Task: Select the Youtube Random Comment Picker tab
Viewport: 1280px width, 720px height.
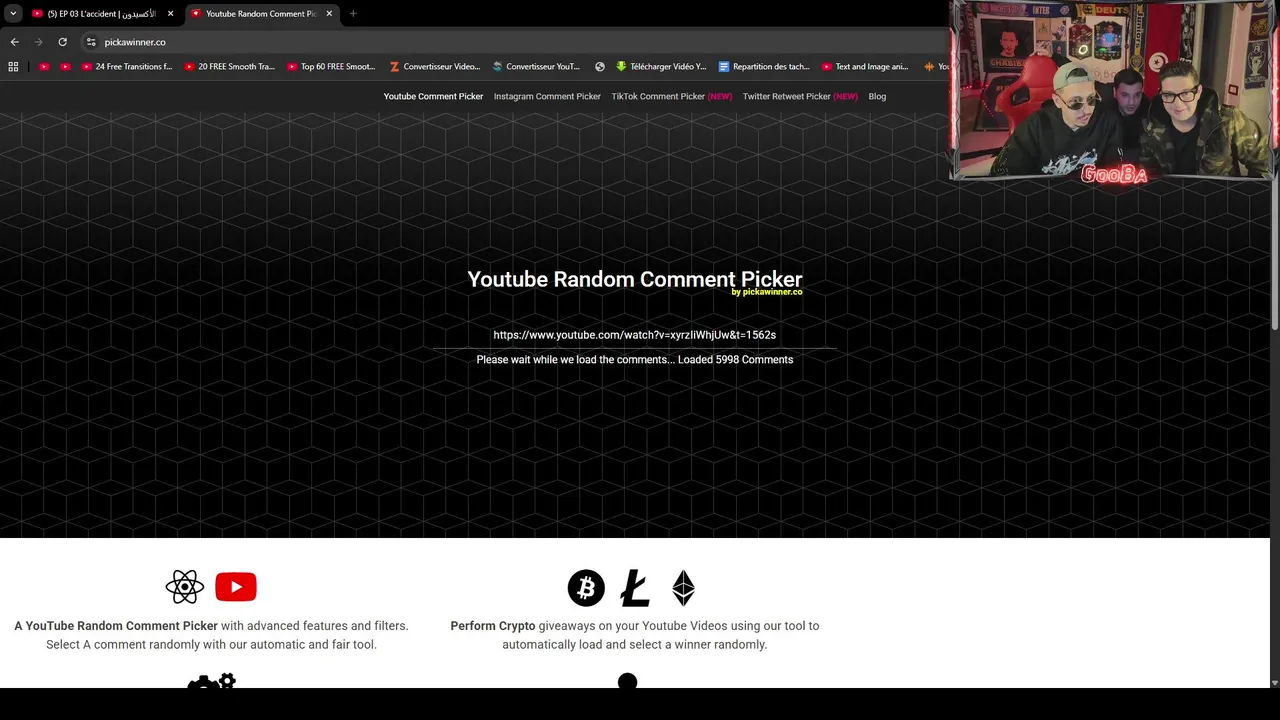Action: click(x=262, y=14)
